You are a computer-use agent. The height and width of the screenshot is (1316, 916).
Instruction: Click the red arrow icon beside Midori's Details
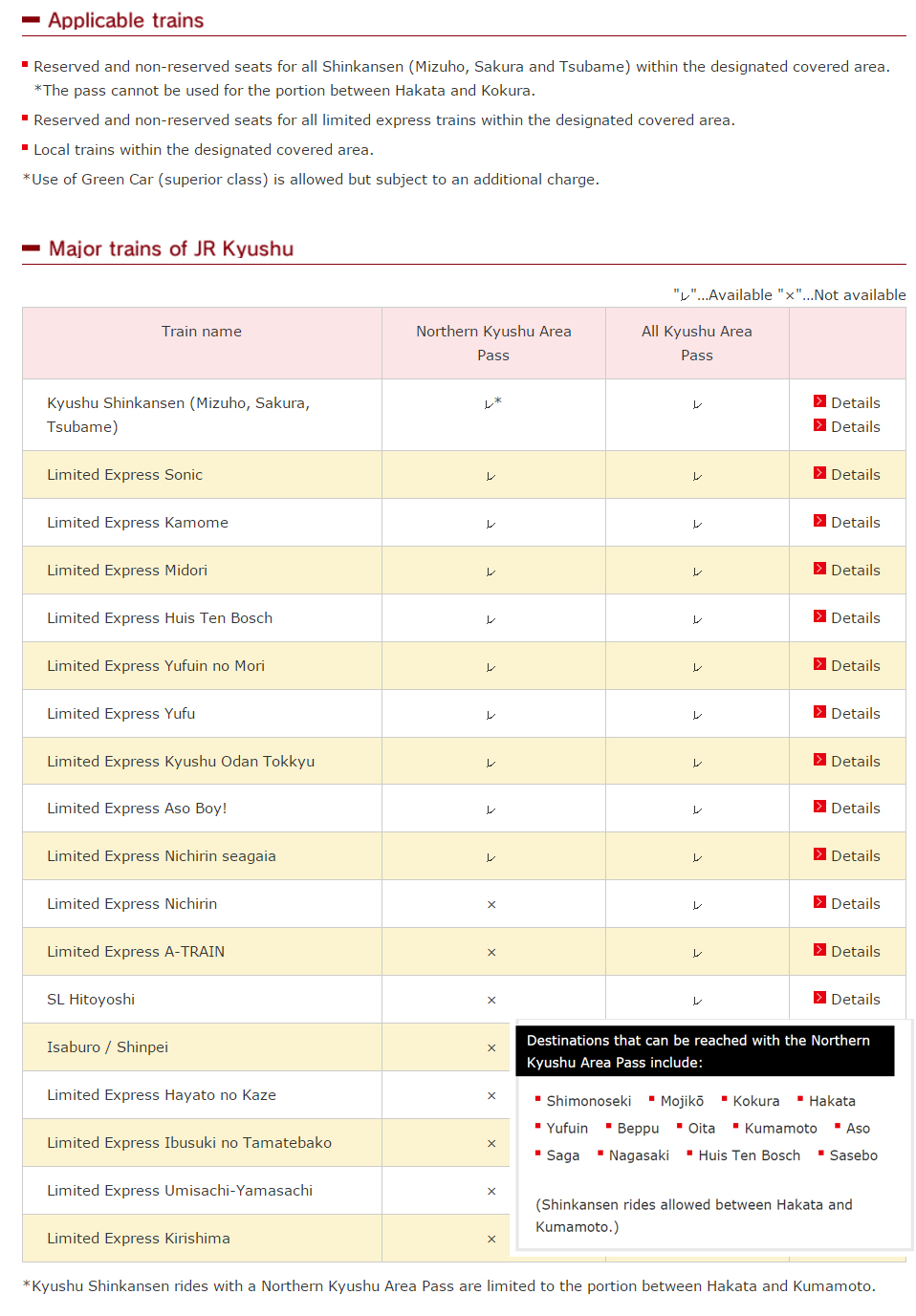click(x=819, y=569)
